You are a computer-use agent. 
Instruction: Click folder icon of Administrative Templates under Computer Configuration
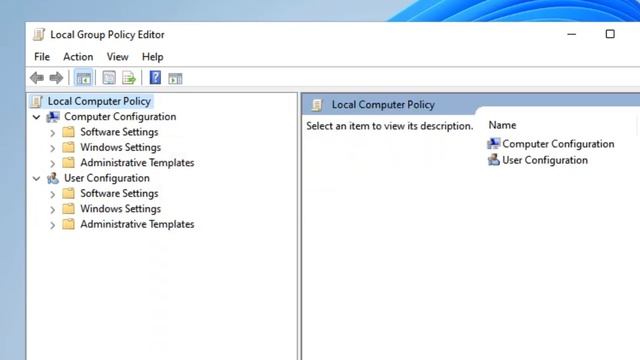tap(69, 162)
